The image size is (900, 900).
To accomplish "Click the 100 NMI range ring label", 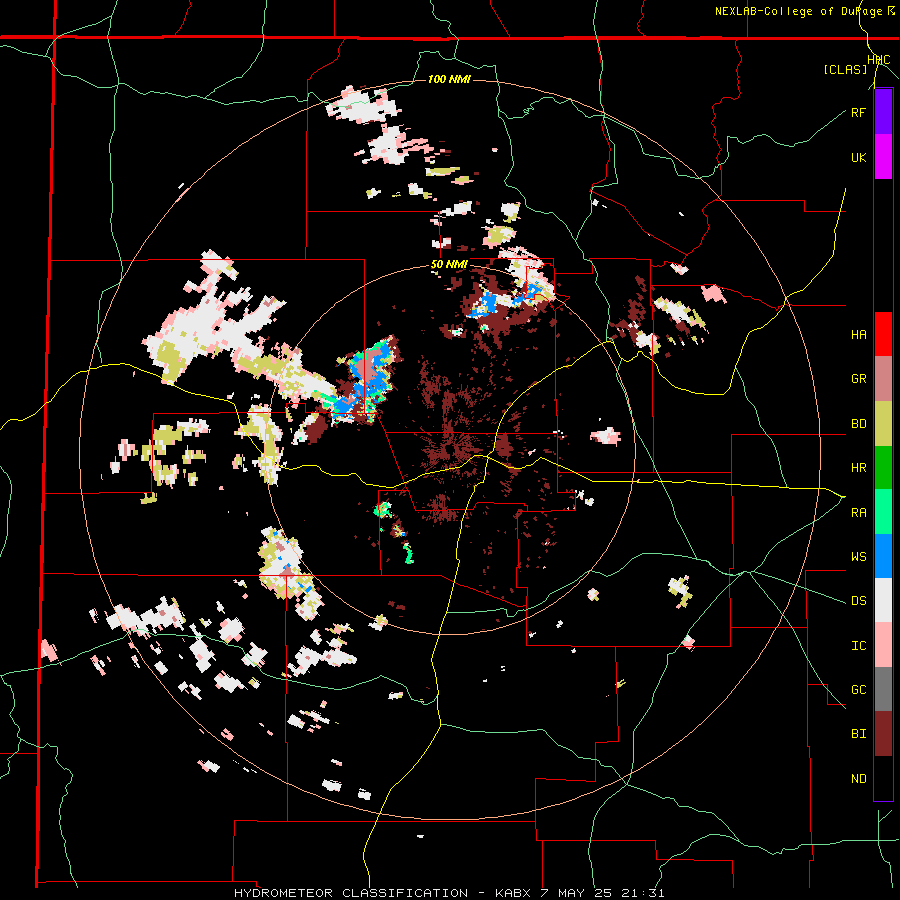I will [x=449, y=79].
